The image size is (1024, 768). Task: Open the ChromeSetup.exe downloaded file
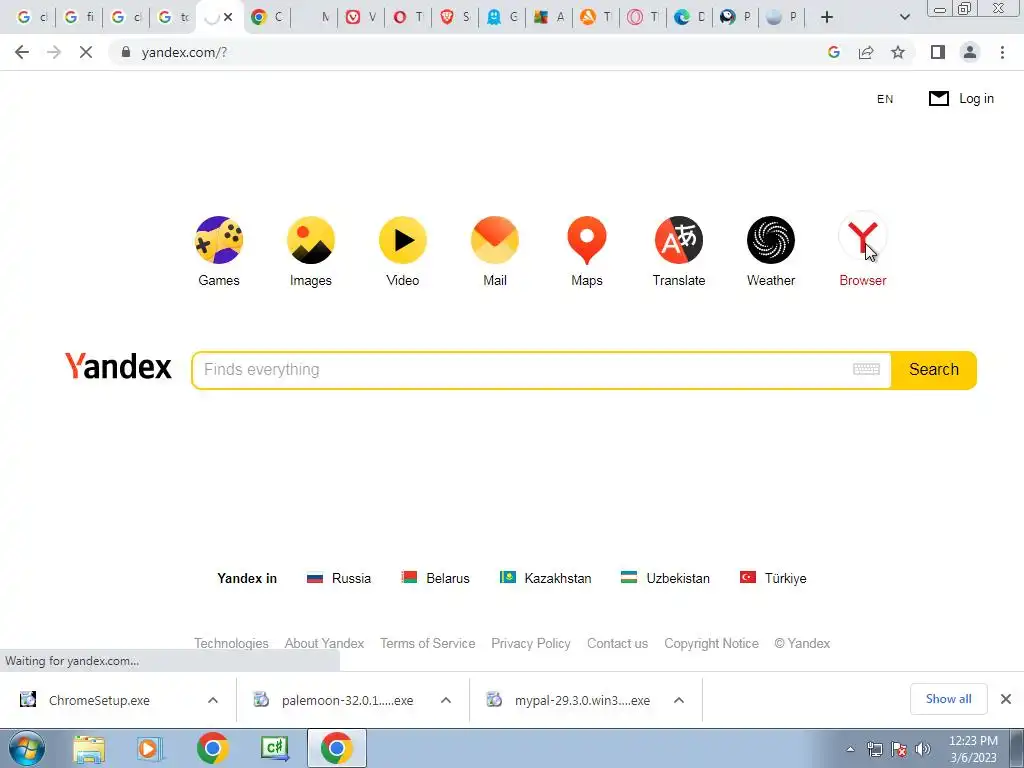[x=98, y=700]
